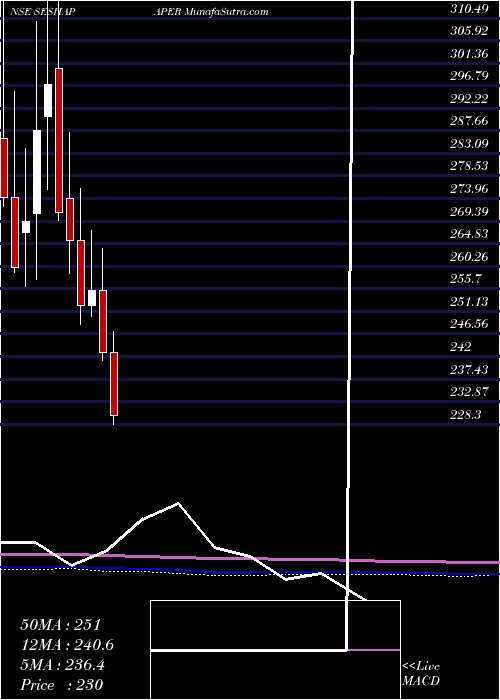Click the <<Live MACD label
Image resolution: width=500 pixels, height=700 pixels.
[421, 674]
